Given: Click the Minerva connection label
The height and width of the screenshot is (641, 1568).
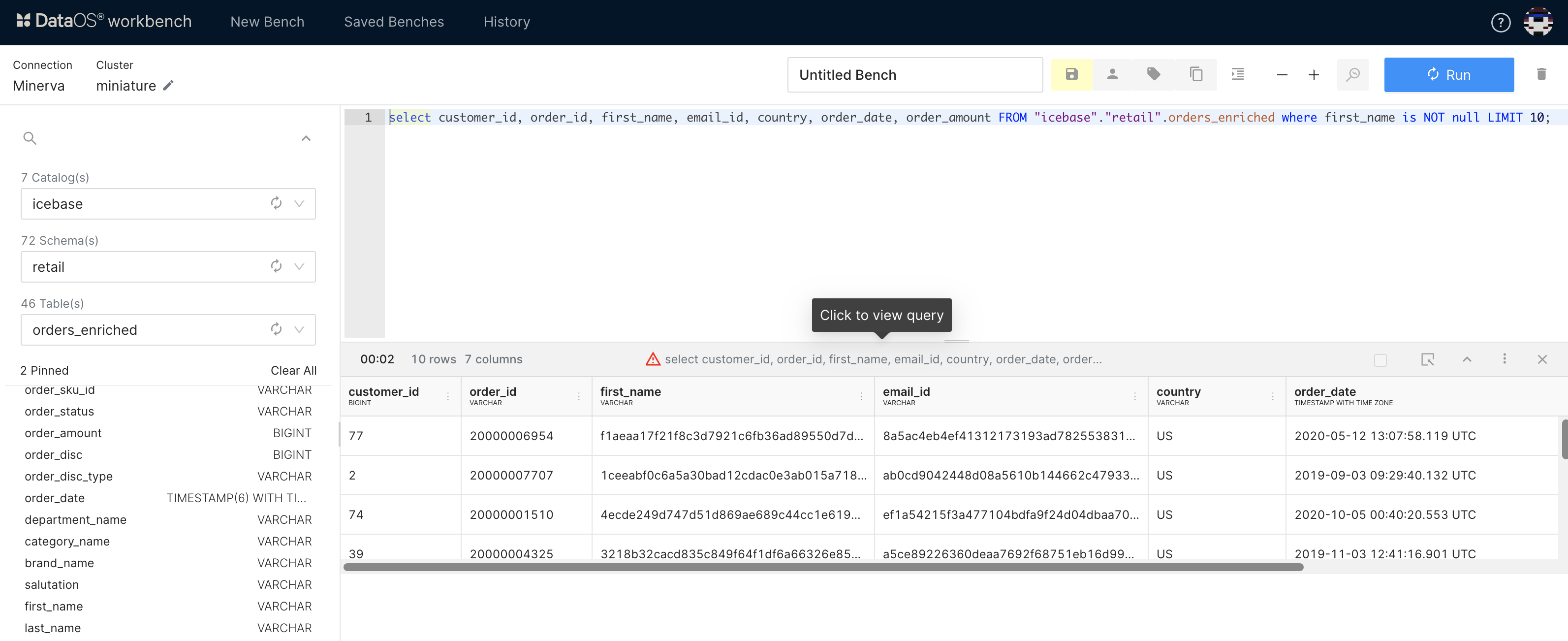Looking at the screenshot, I should (38, 86).
